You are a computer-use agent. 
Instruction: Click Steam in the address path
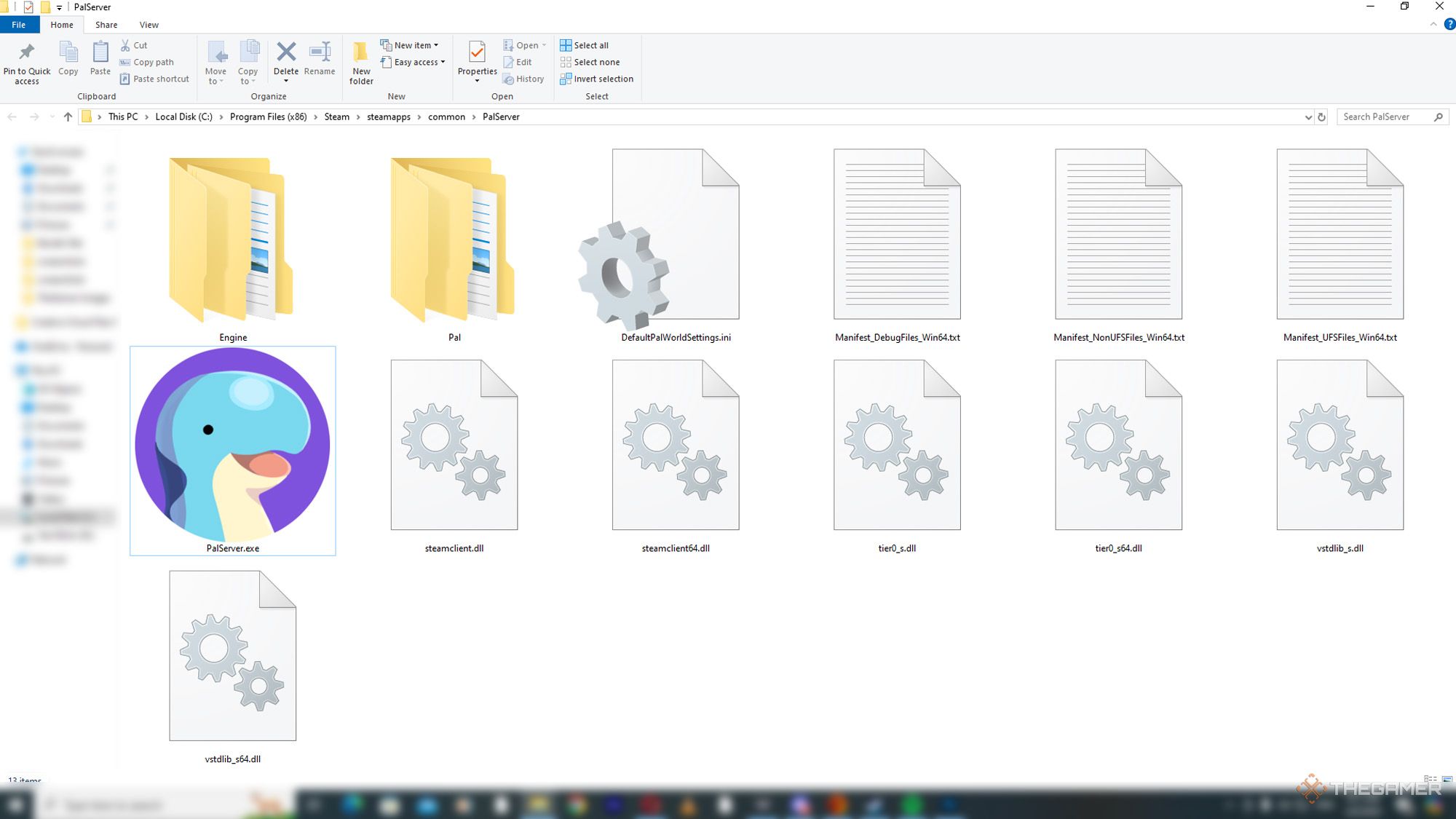(337, 116)
